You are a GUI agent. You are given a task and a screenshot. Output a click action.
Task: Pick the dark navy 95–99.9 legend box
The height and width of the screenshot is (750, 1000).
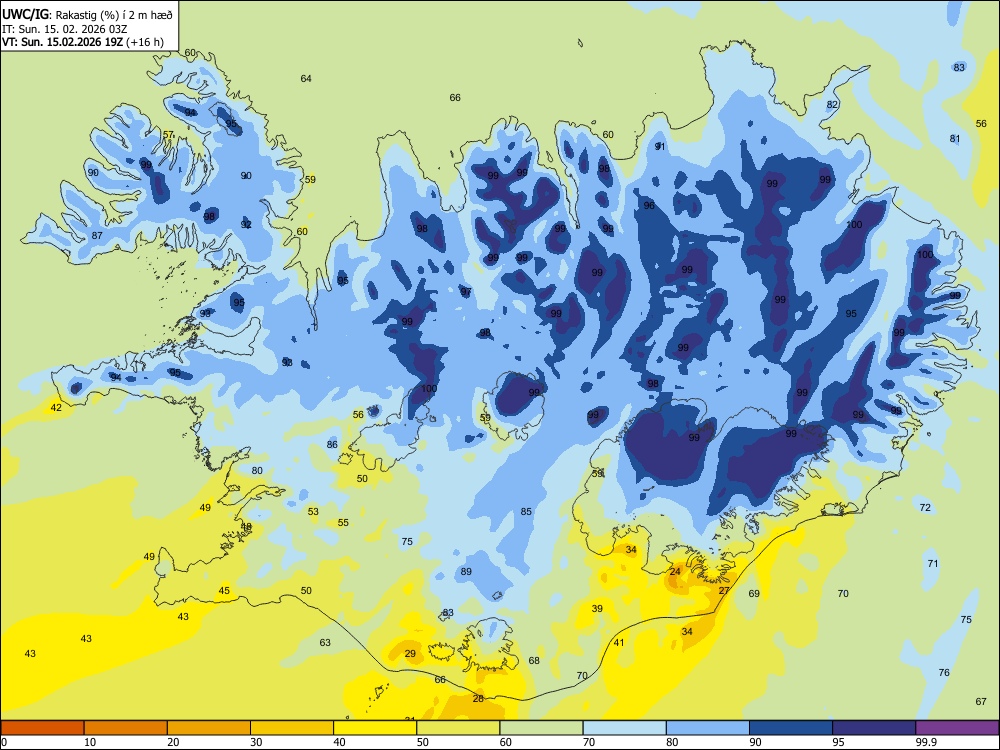pos(874,728)
